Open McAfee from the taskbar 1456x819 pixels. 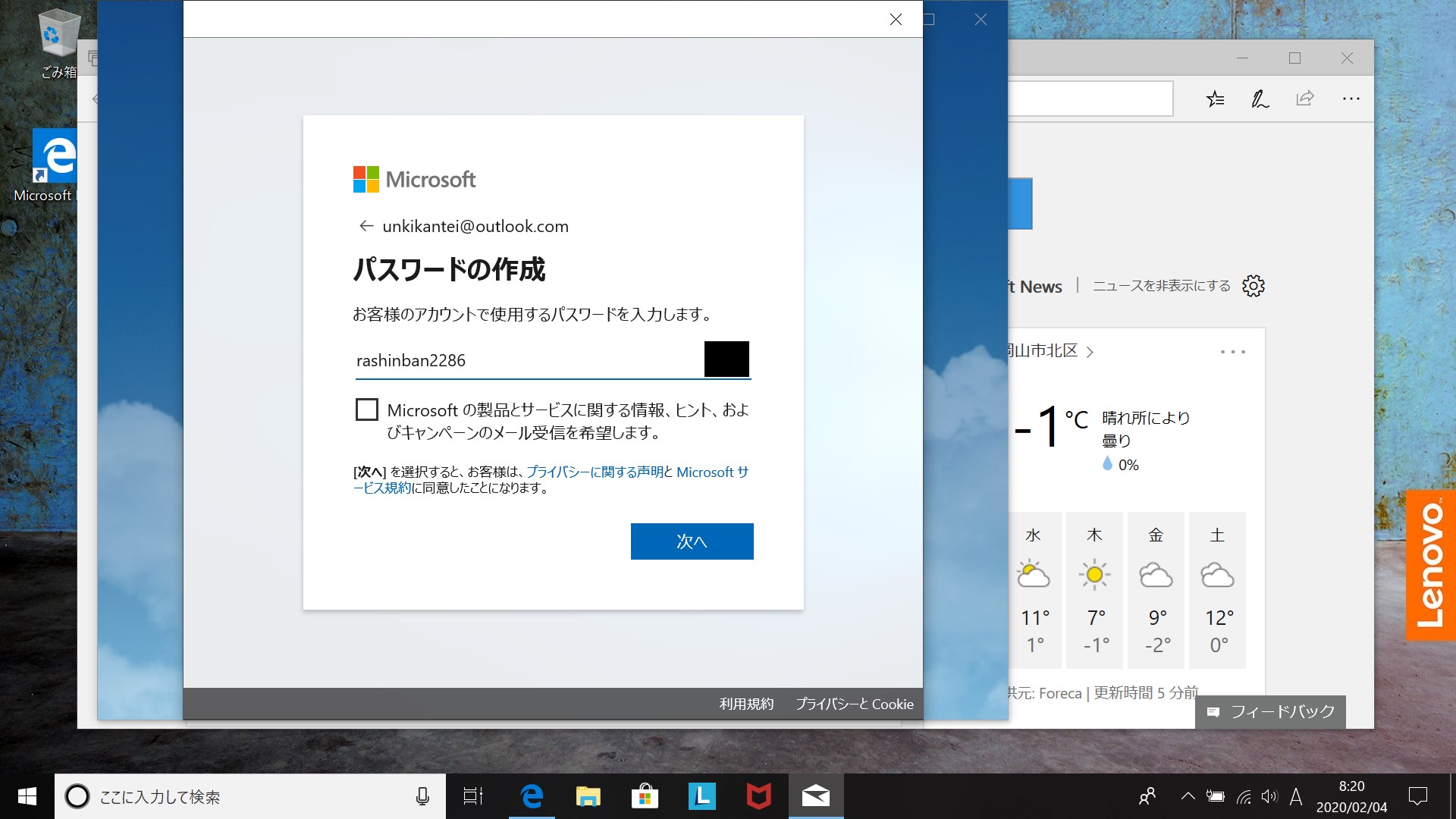[x=758, y=796]
